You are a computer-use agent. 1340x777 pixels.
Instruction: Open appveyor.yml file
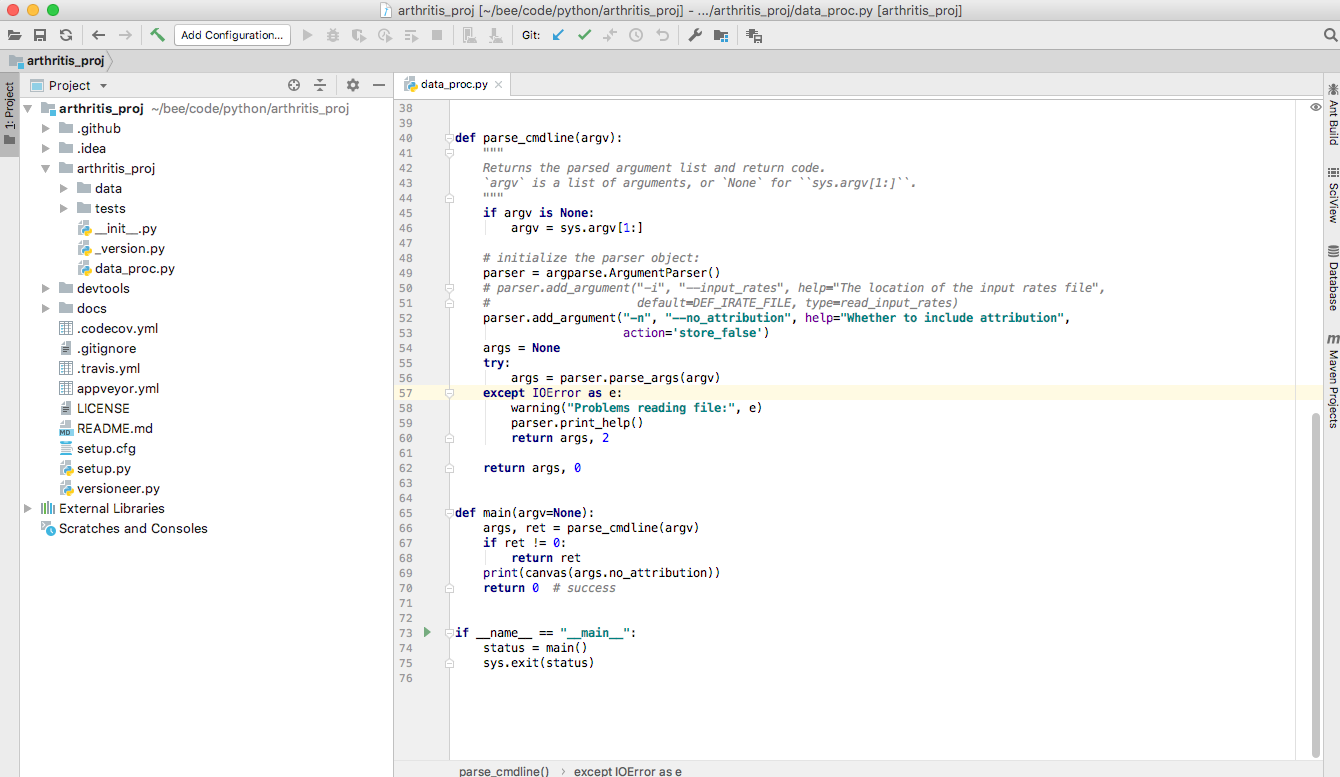click(108, 388)
